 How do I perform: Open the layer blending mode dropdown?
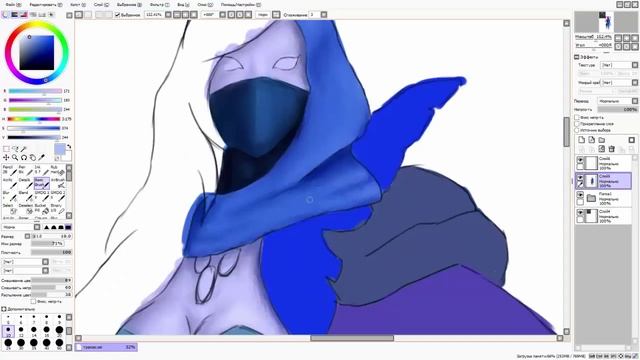618,101
